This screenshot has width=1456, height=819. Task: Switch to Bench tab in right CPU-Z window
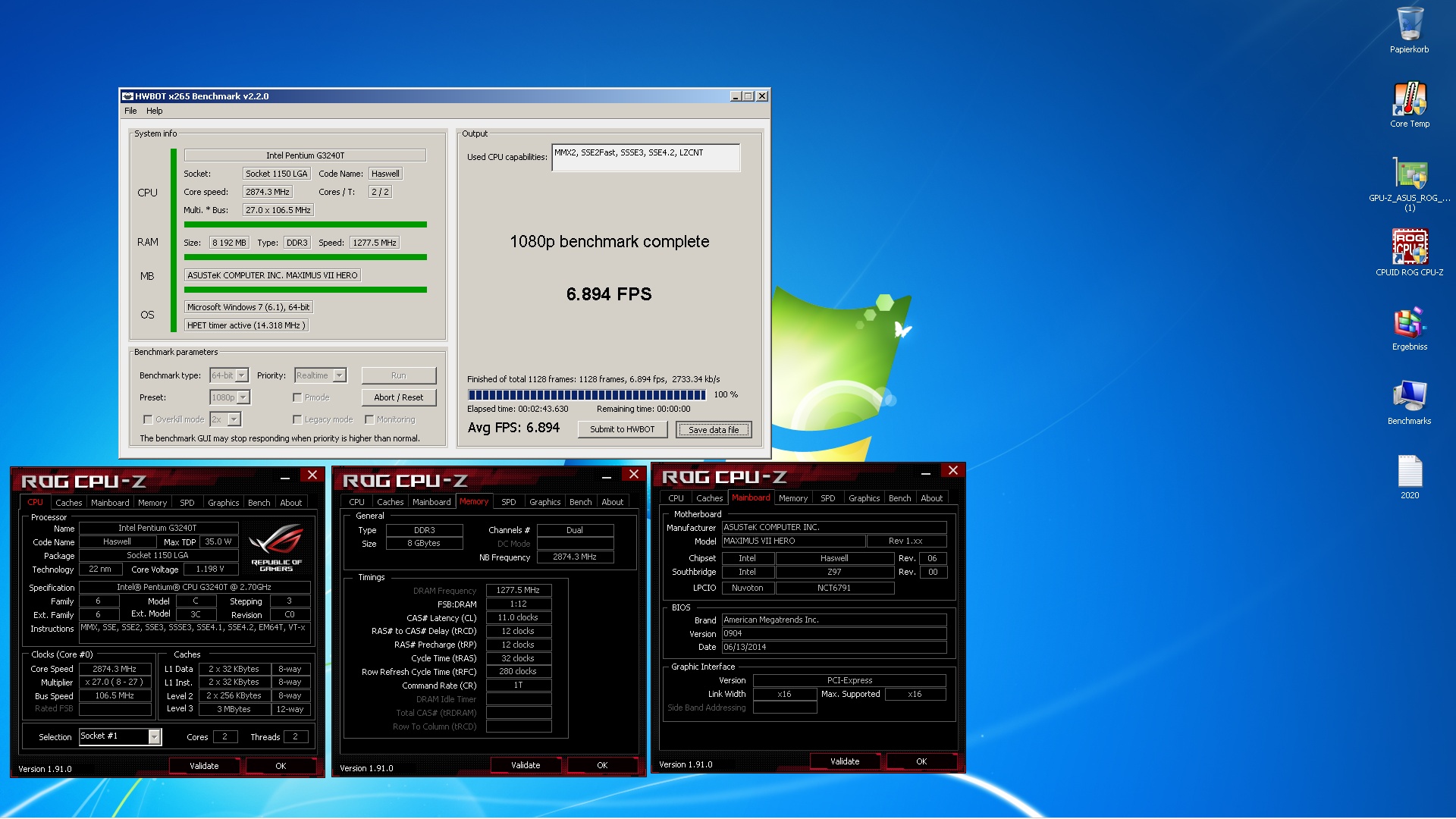899,498
